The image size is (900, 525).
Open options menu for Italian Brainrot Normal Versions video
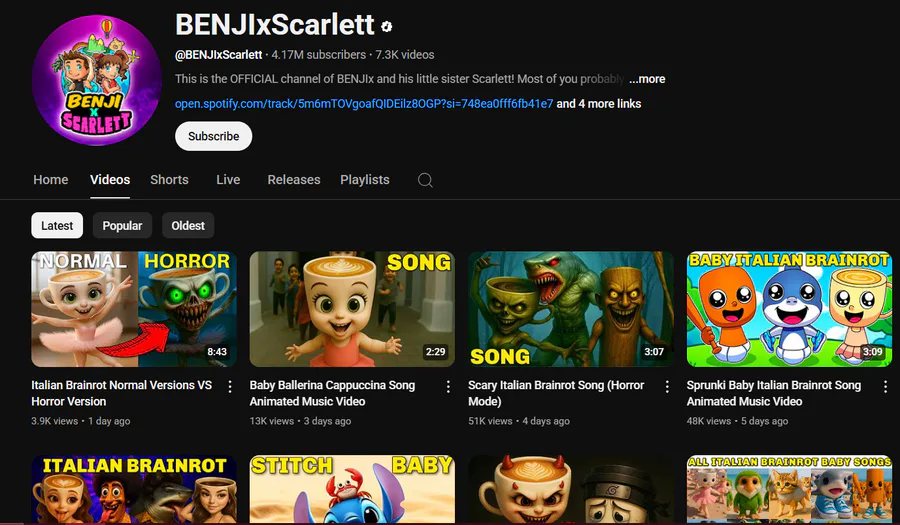(x=230, y=387)
